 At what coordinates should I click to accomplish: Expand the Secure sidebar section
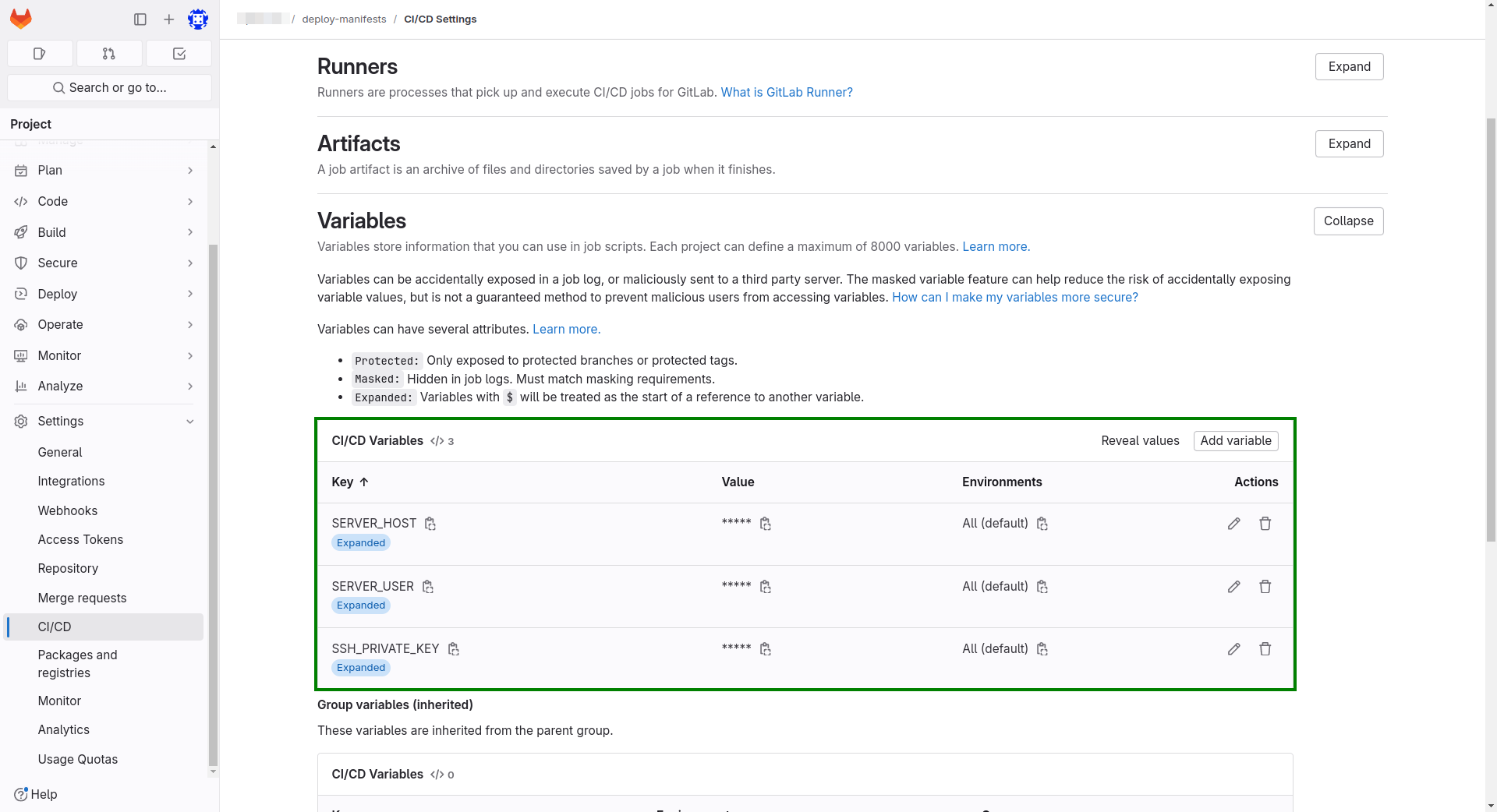click(104, 263)
